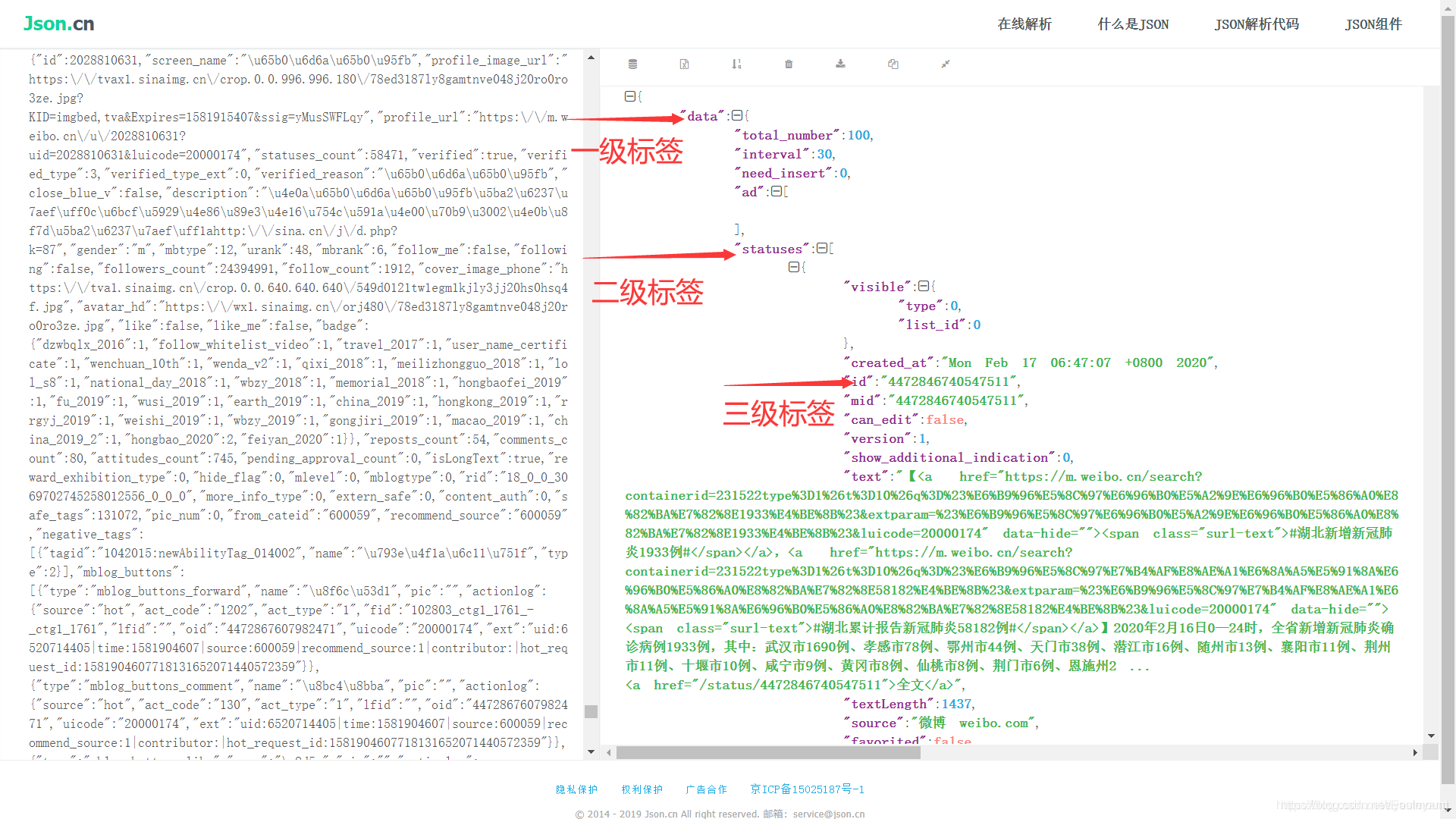The width and height of the screenshot is (1456, 819).
Task: Click the sort order icon
Action: (736, 64)
